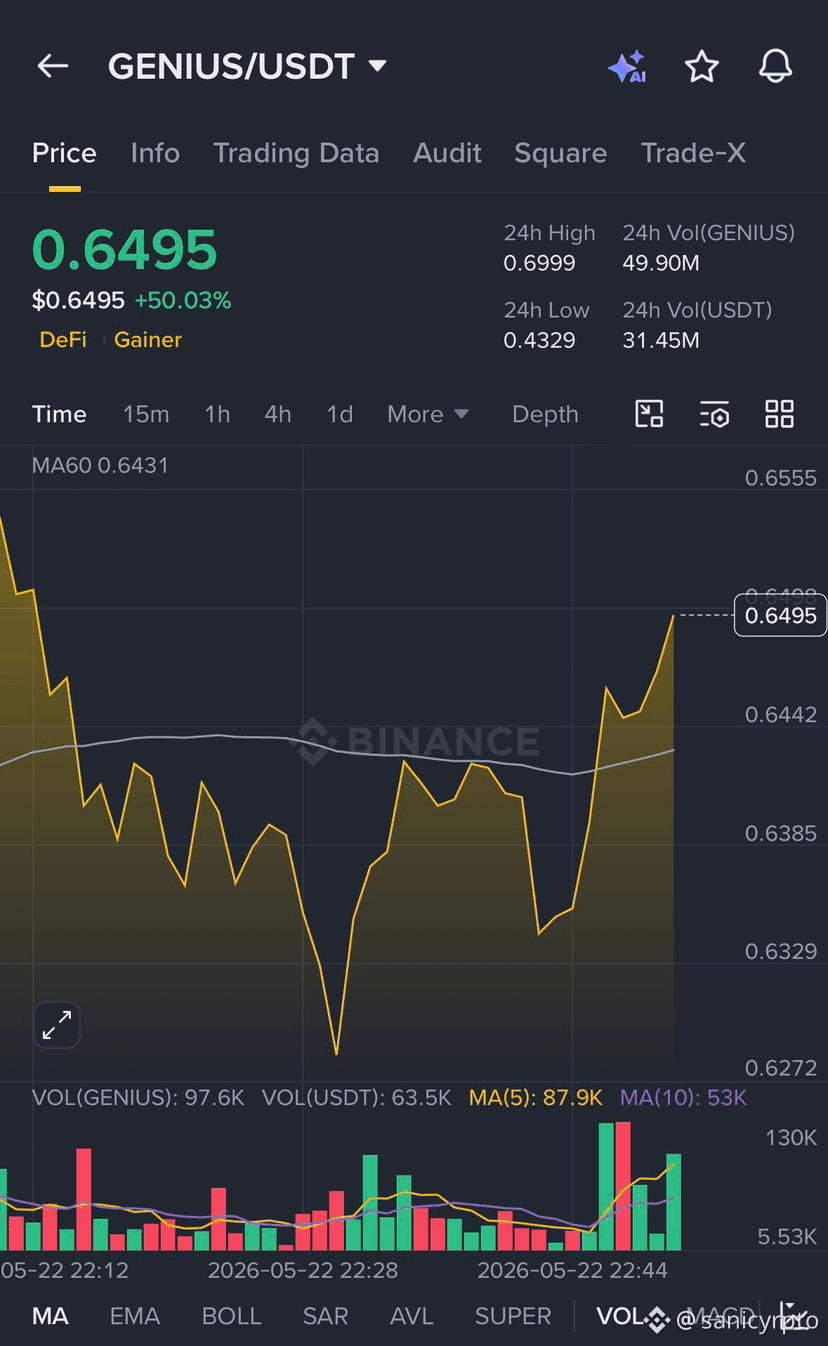Open price alerts bell icon

coord(775,67)
